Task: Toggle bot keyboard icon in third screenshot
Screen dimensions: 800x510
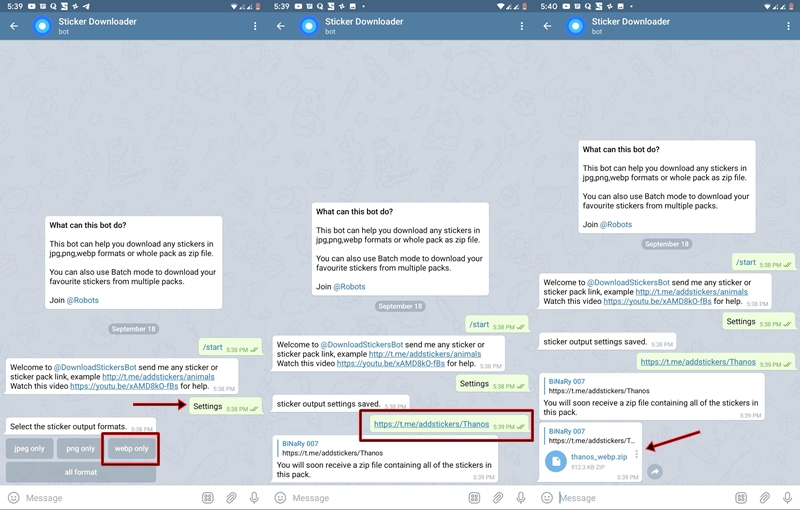Action: (x=741, y=498)
